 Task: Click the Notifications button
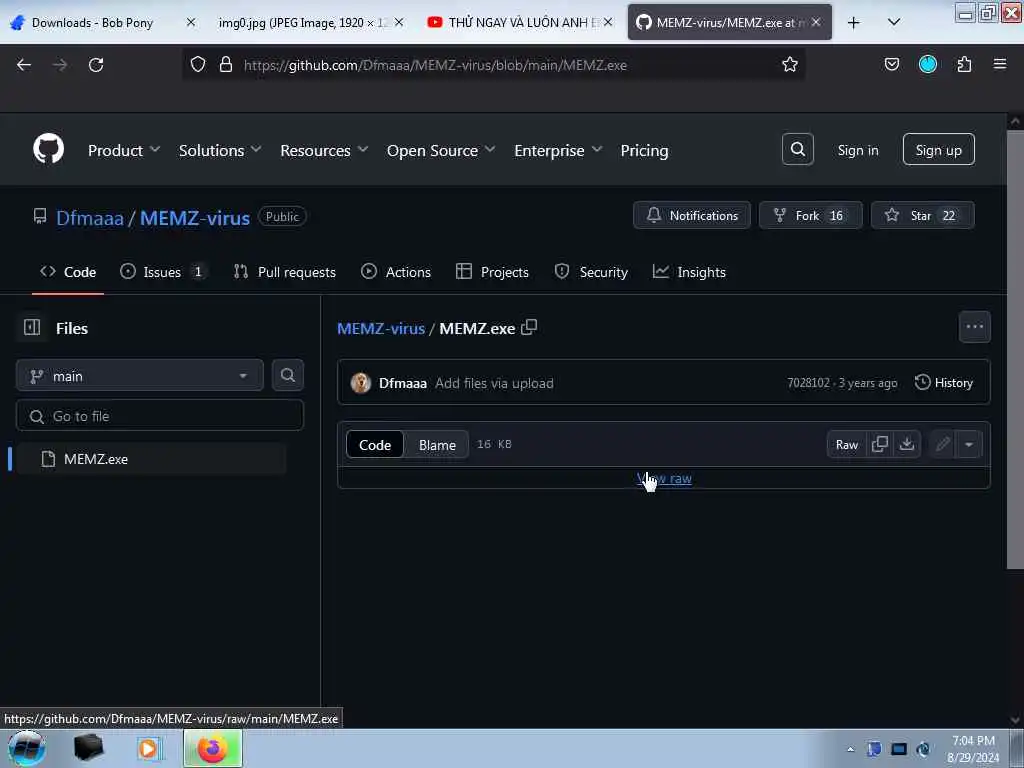[692, 216]
